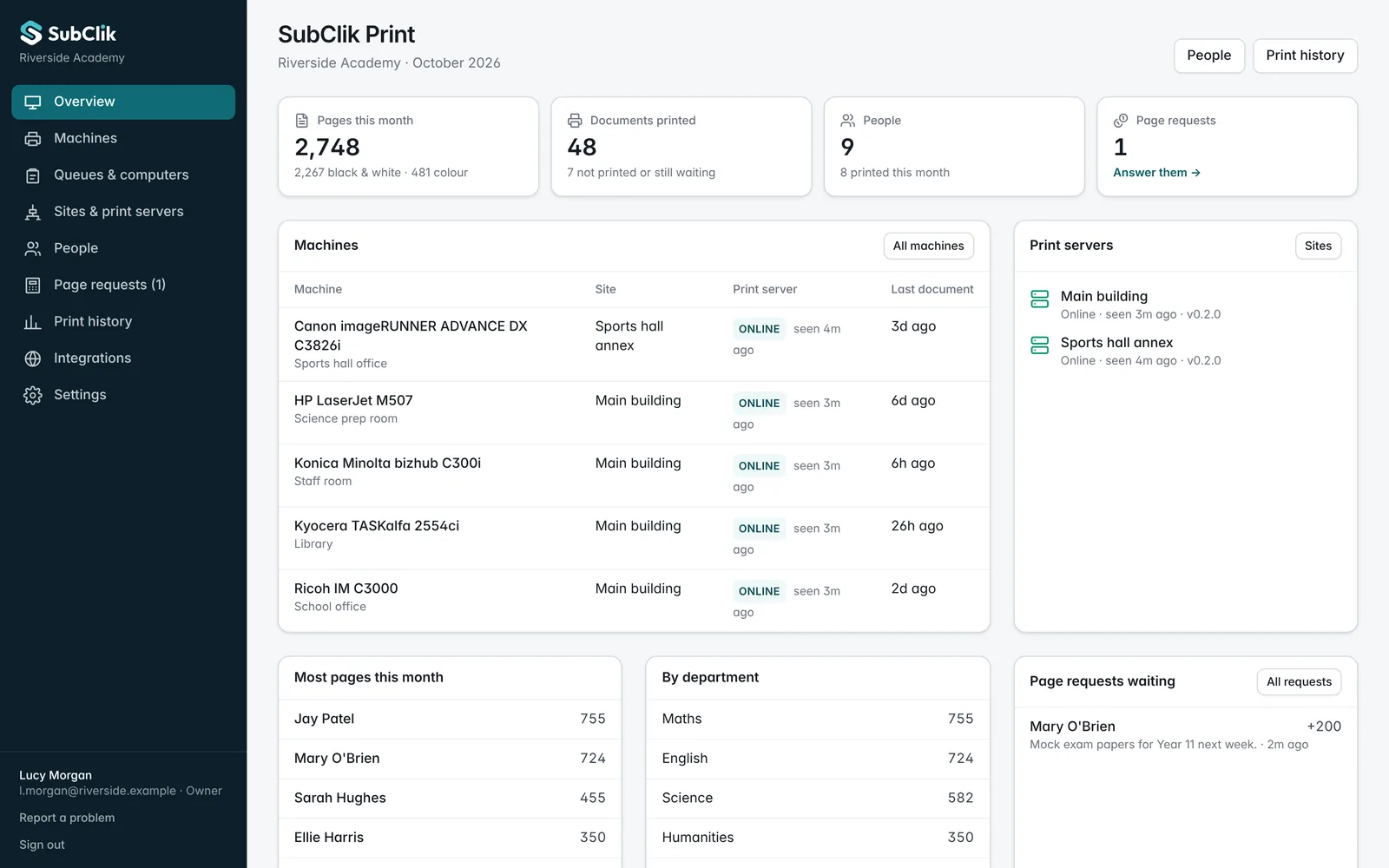
Task: Click the Print history bar chart icon
Action: tap(33, 322)
